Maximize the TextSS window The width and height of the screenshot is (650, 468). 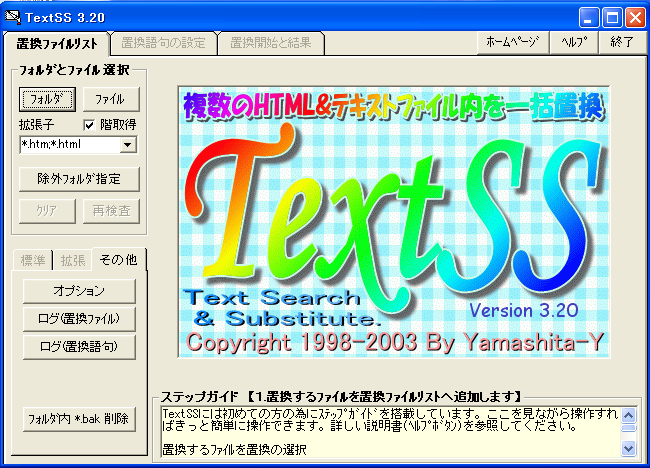(x=612, y=18)
